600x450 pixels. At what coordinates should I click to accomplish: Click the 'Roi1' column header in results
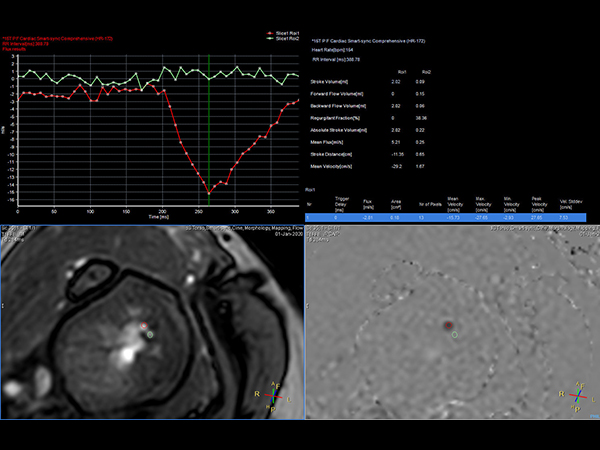pos(402,72)
